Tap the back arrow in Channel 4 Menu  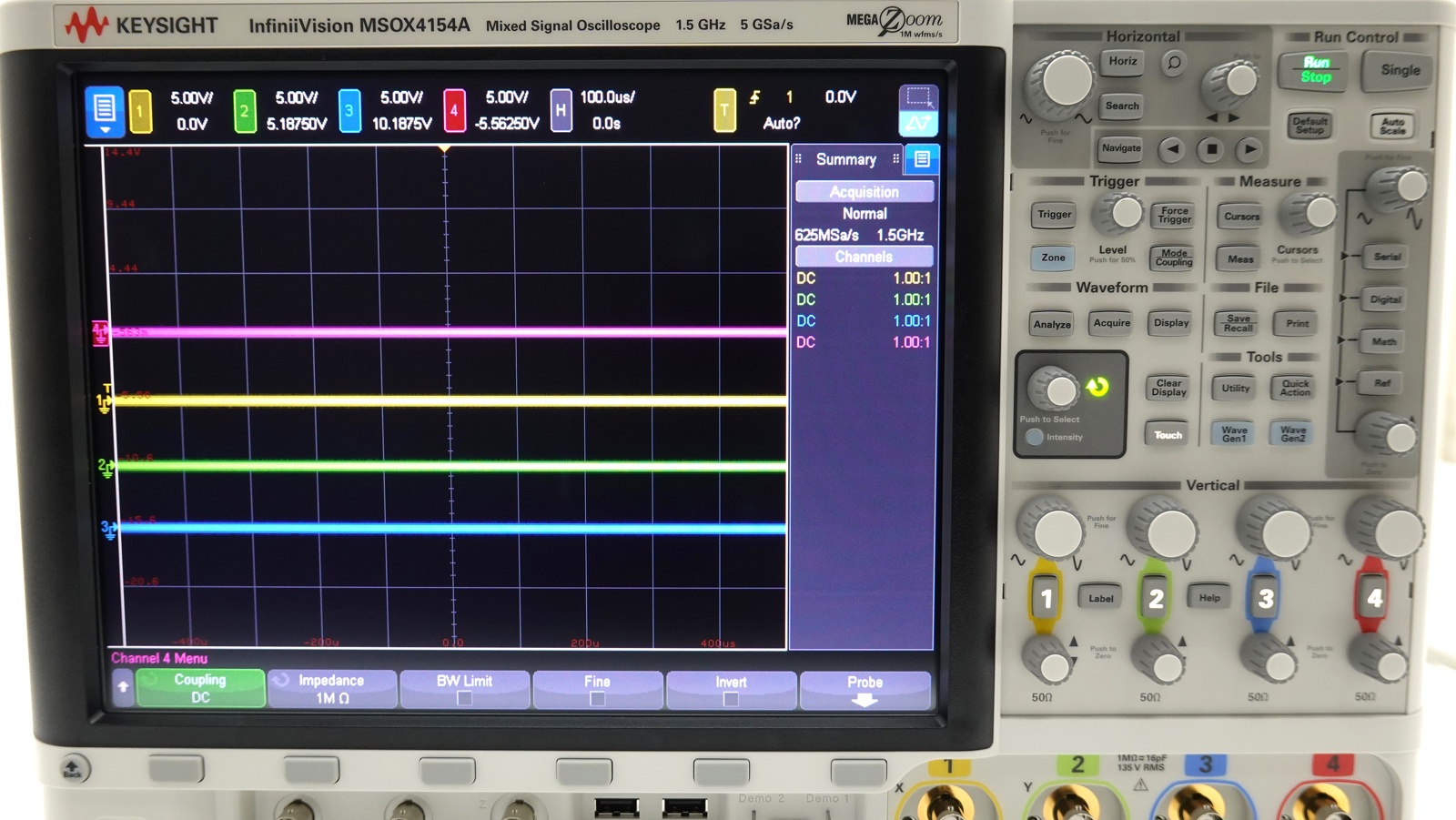pyautogui.click(x=123, y=688)
